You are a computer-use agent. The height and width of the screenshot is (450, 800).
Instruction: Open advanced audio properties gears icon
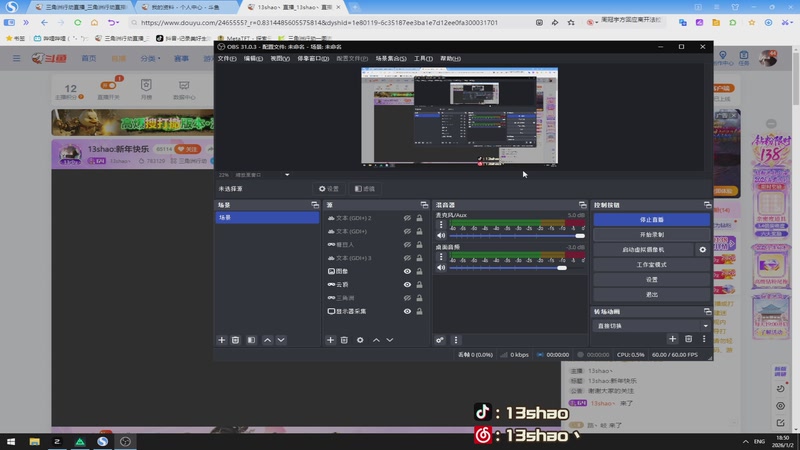pos(439,340)
